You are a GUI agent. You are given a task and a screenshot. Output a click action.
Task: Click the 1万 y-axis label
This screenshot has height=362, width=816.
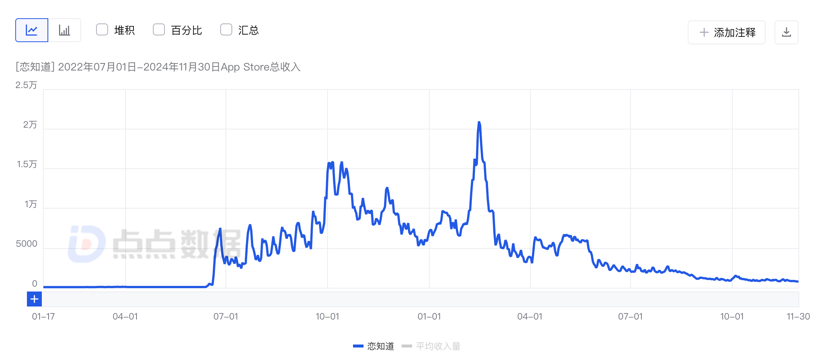30,205
